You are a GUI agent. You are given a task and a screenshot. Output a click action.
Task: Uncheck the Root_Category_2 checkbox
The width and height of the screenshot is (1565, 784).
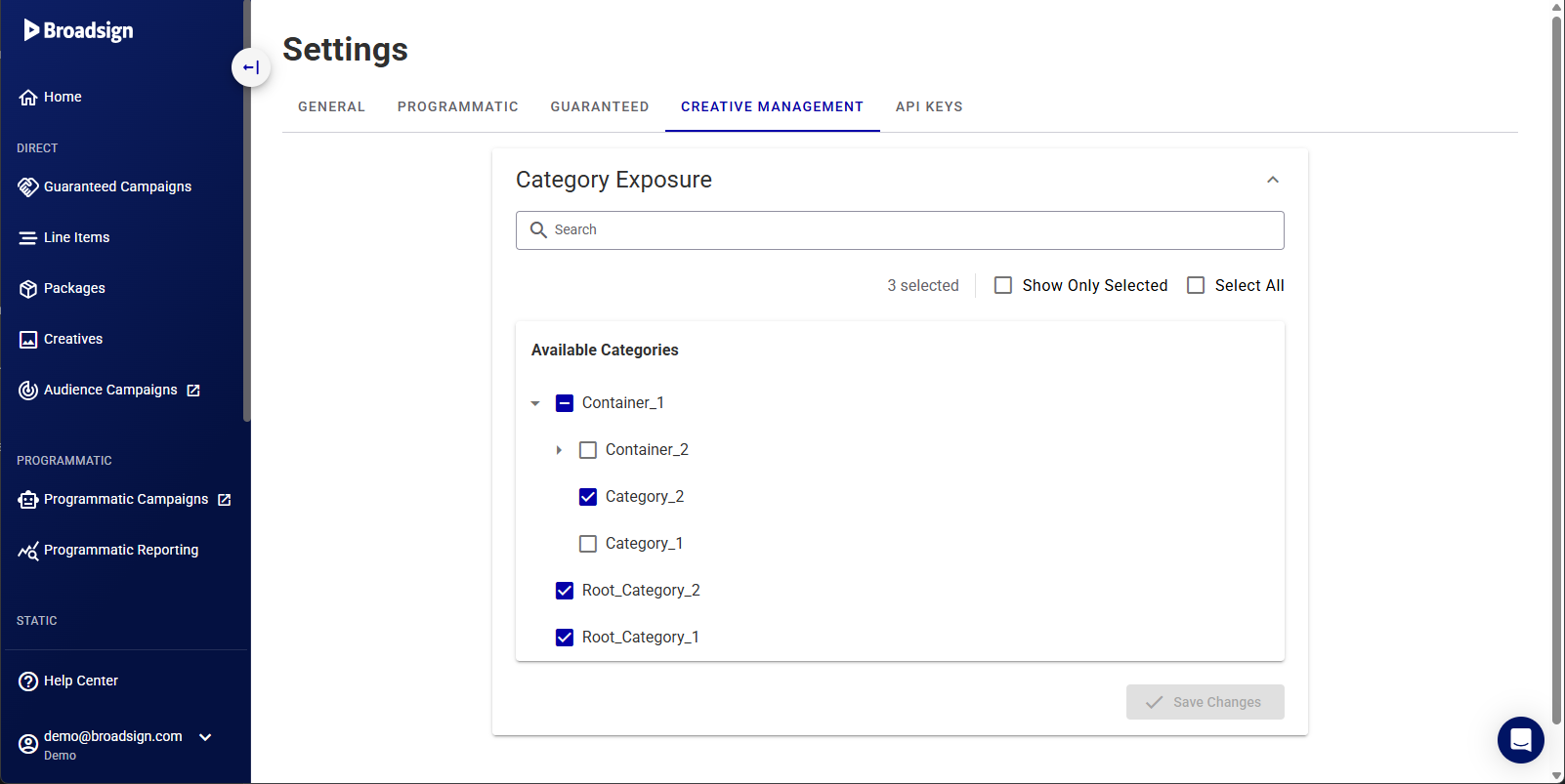tap(565, 591)
